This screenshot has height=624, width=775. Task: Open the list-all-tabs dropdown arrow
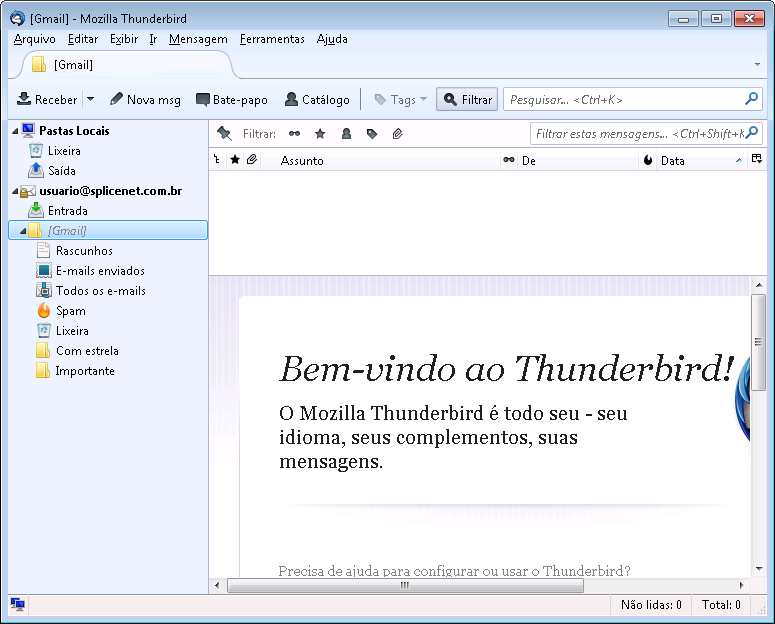757,64
